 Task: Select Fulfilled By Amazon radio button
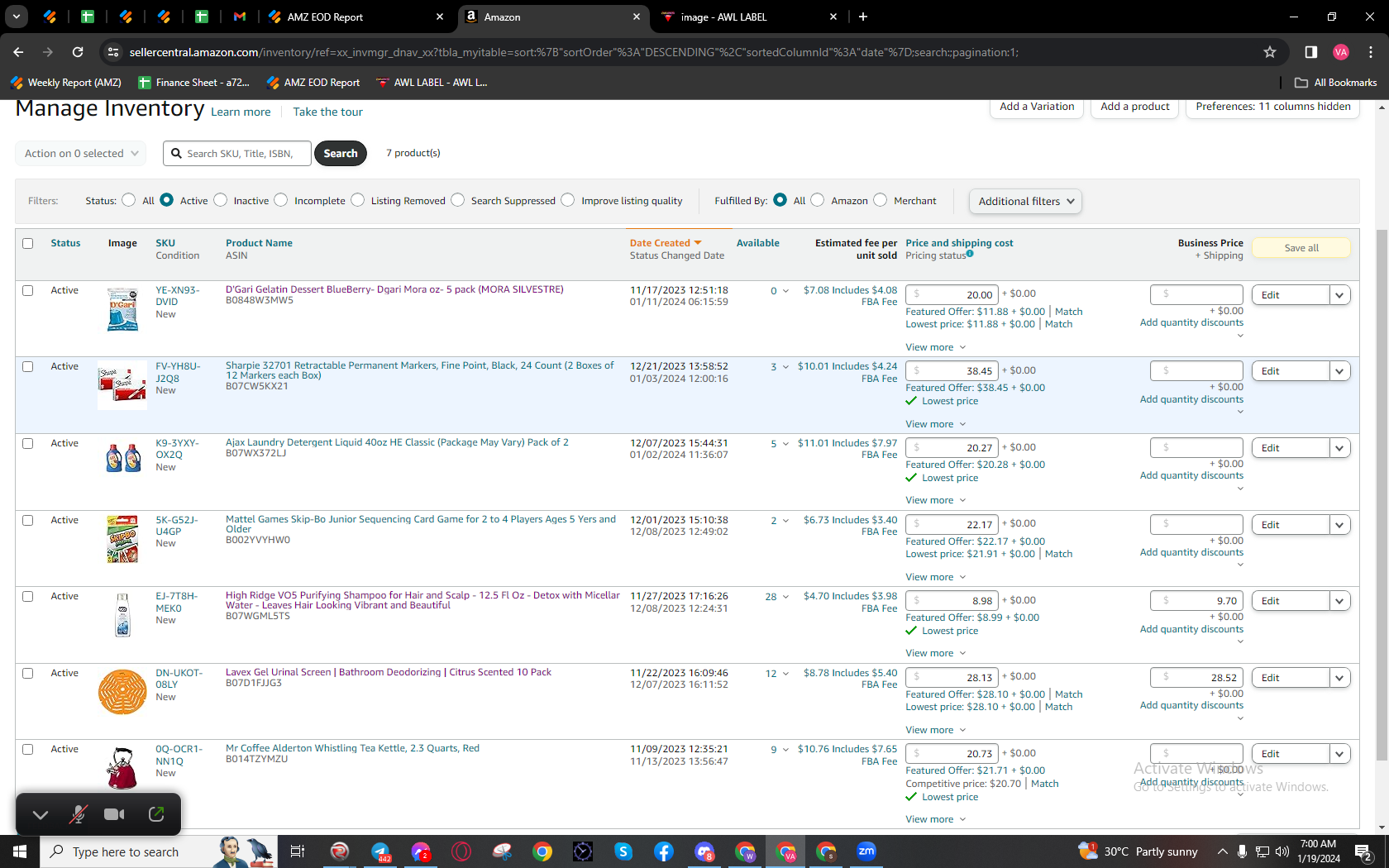(818, 200)
